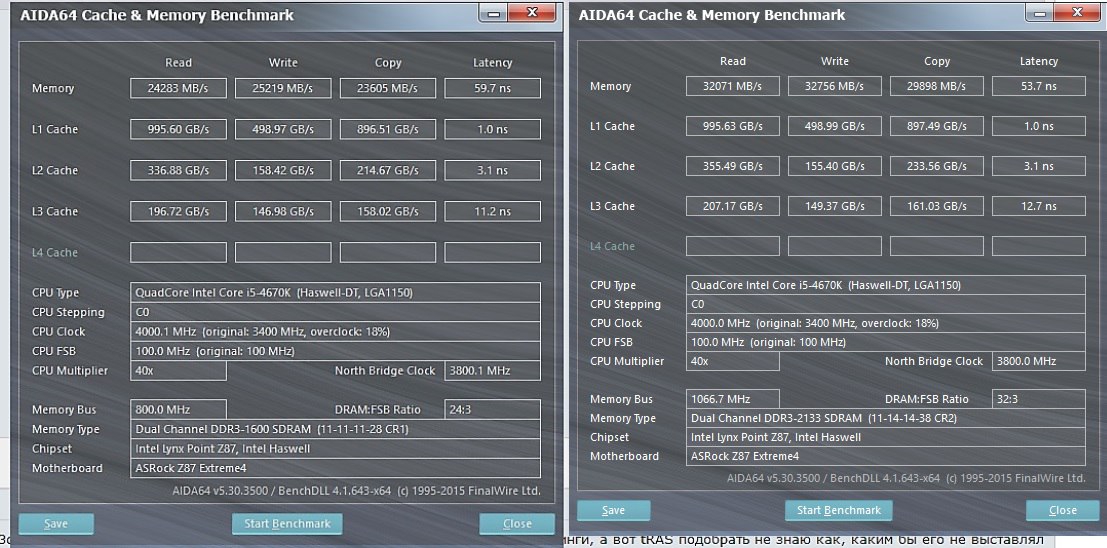Click L2 Cache Copy value 214.67 GB/s
Screen dimensions: 1107x548
pos(388,170)
